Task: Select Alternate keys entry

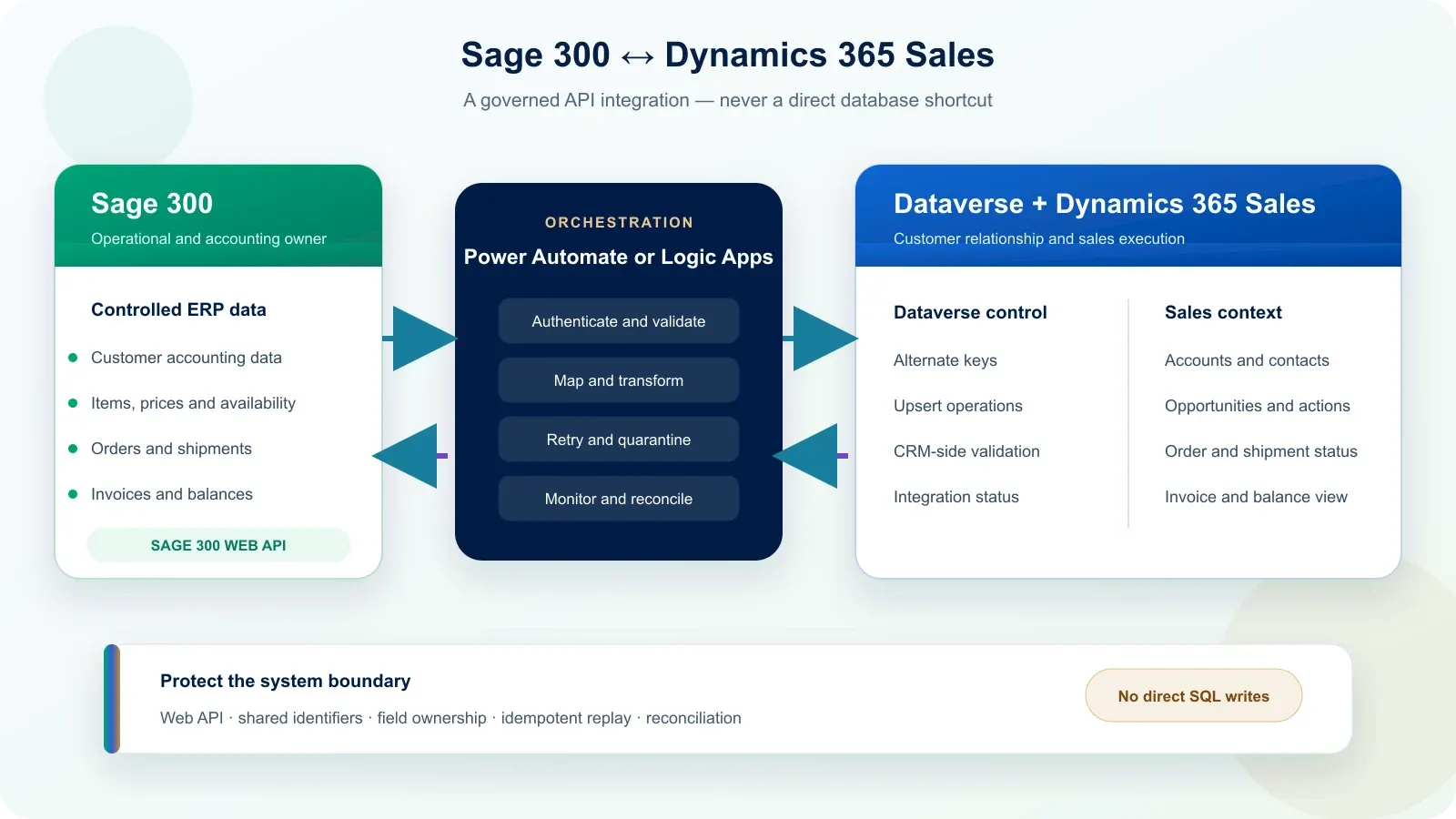Action: pyautogui.click(x=945, y=360)
